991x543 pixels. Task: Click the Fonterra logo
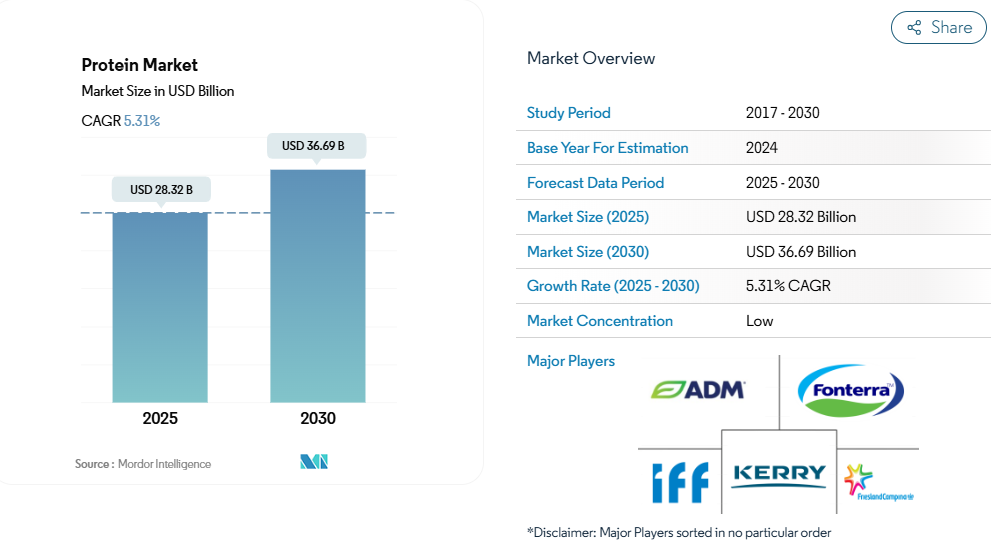(x=850, y=391)
